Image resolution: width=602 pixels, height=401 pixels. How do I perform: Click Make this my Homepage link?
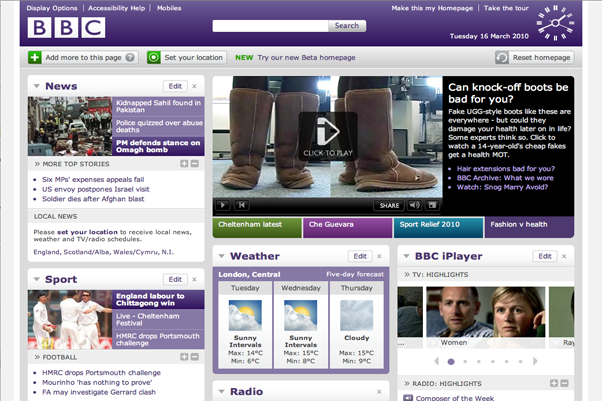pos(432,8)
